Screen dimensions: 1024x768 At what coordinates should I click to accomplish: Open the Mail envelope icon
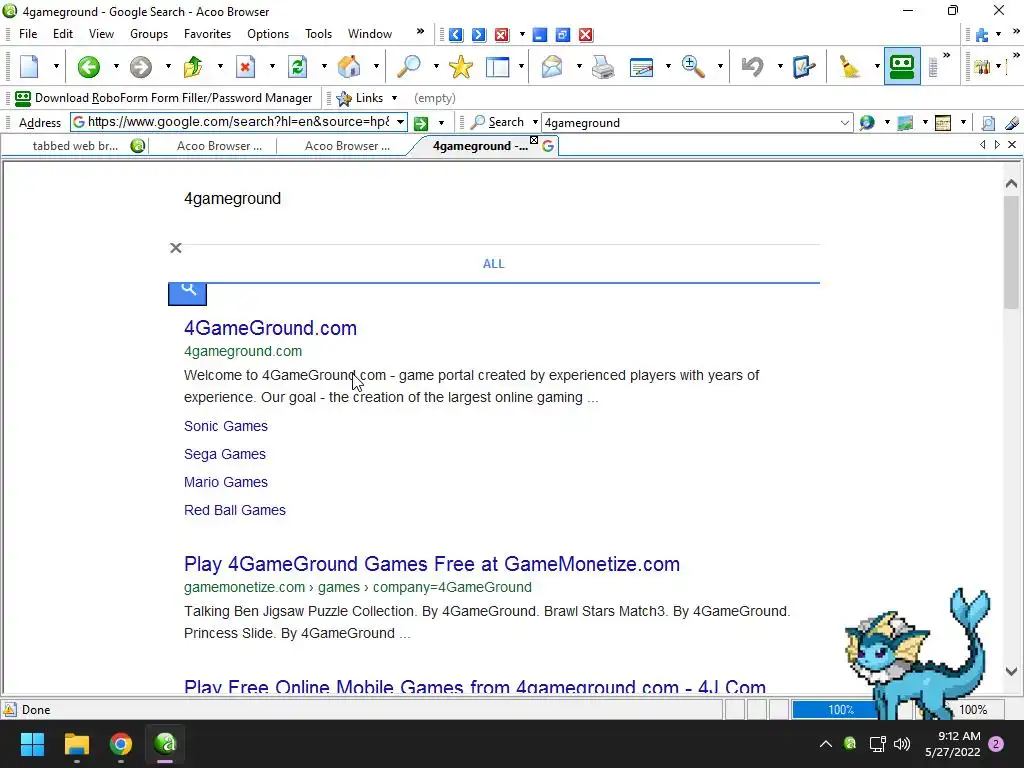click(552, 66)
